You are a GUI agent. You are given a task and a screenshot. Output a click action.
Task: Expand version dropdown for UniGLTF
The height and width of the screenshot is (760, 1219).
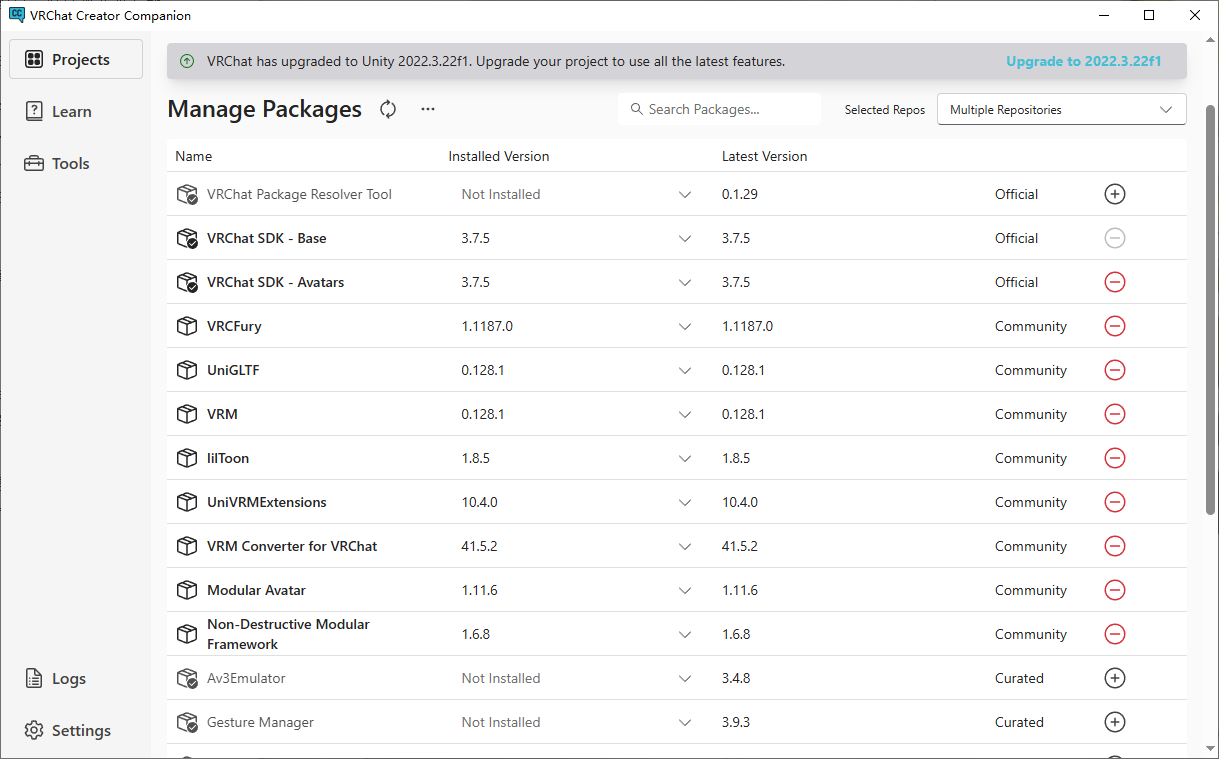685,370
